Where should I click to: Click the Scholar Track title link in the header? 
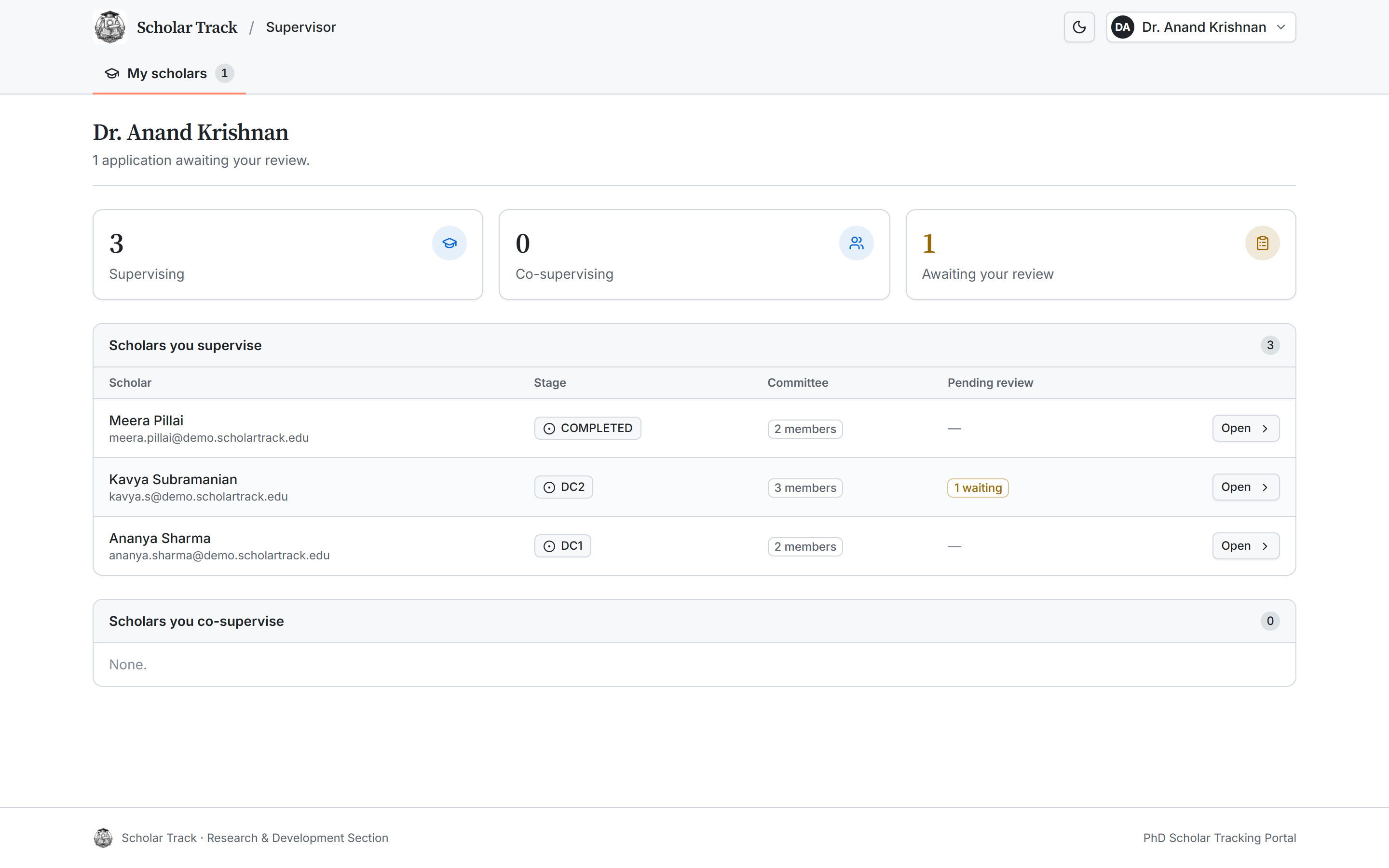click(x=187, y=27)
